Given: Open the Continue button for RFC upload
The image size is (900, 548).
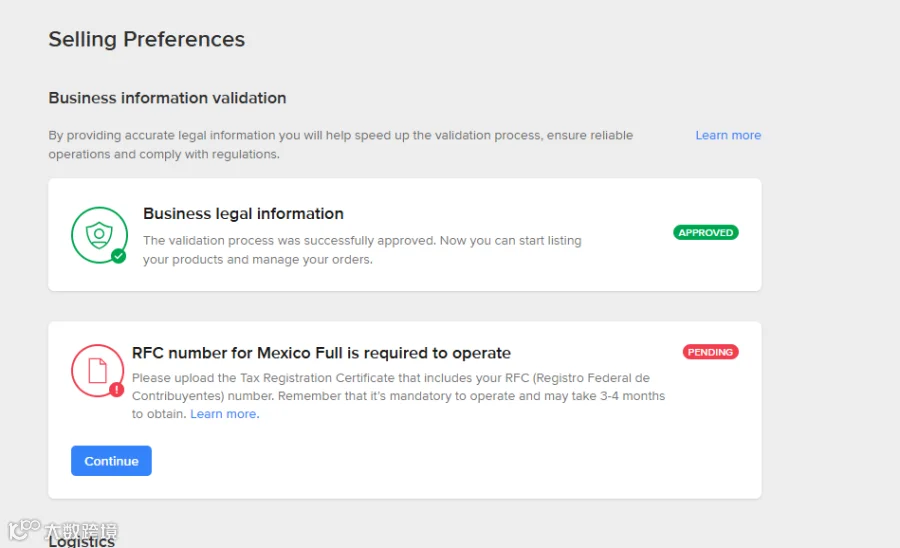Looking at the screenshot, I should point(111,461).
